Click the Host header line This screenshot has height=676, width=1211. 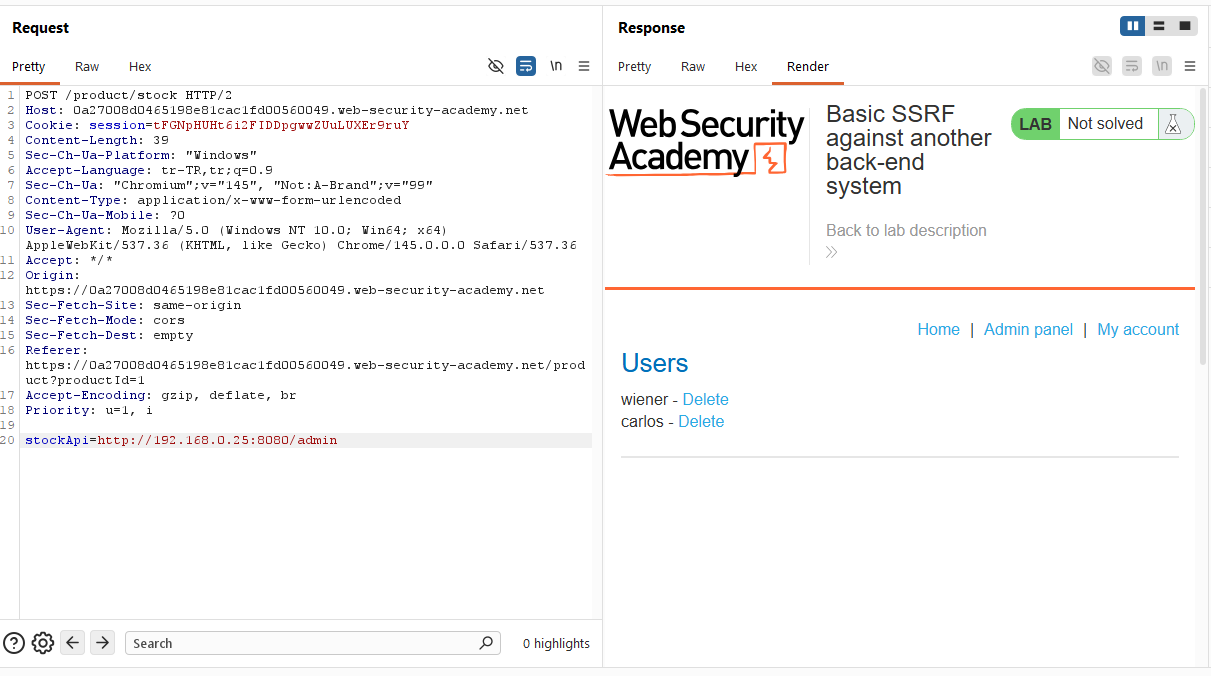tap(276, 110)
